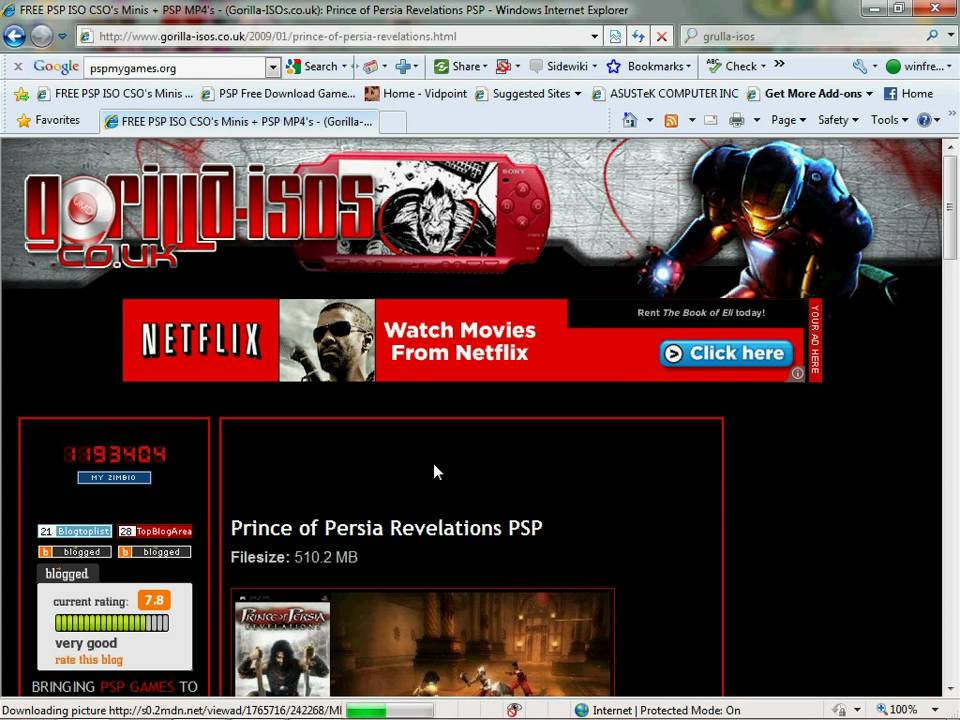Click the Netflix ad info i icon
This screenshot has height=720, width=960.
(x=797, y=373)
